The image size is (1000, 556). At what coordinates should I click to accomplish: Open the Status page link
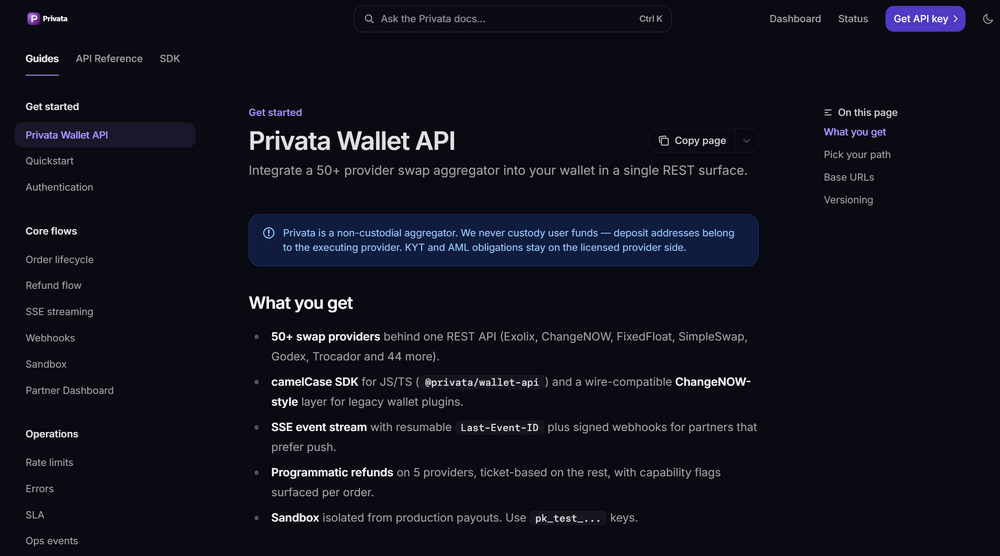853,19
